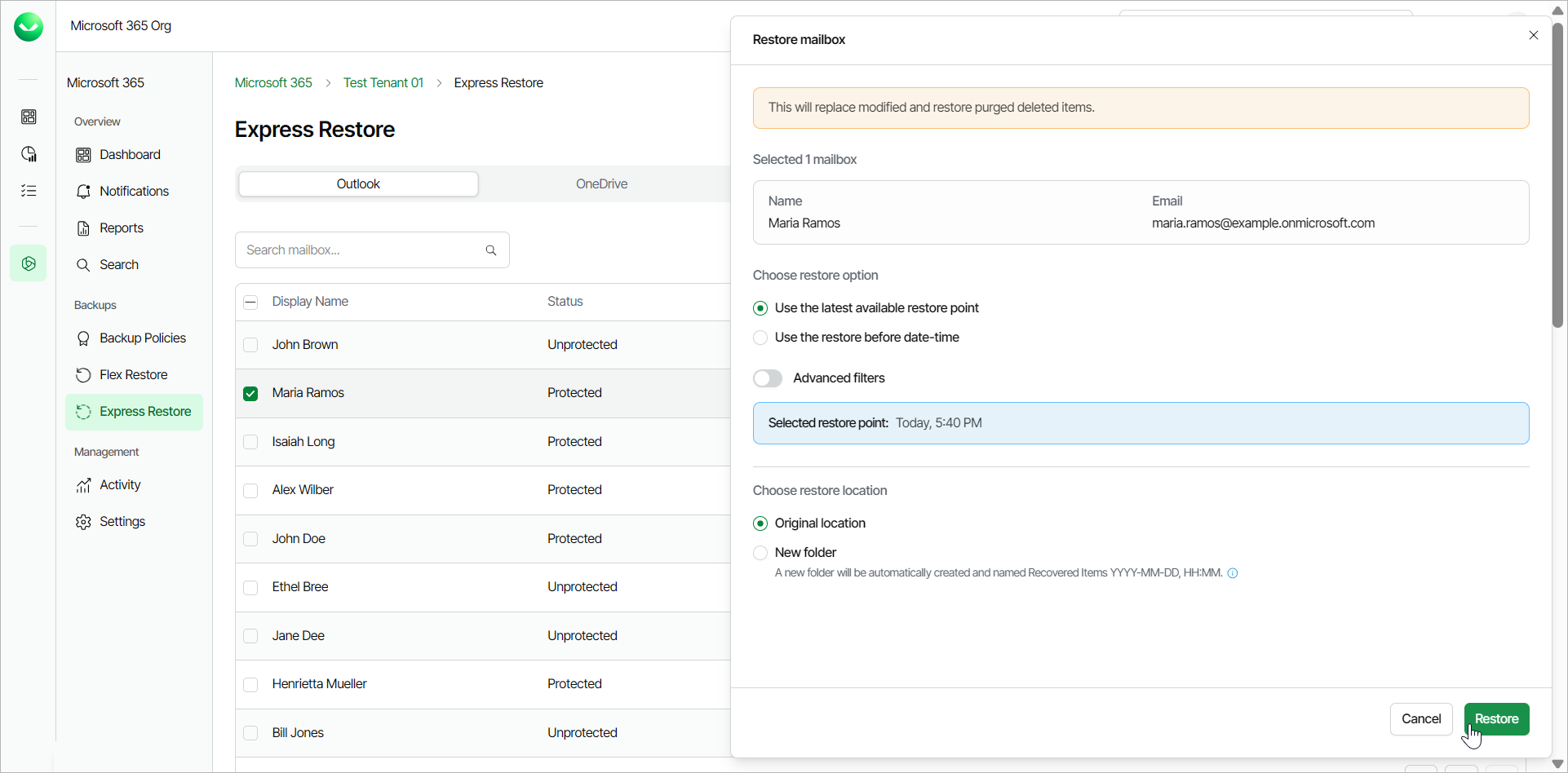Click the vertical scrollbar thumb
The height and width of the screenshot is (773, 1568).
click(x=1558, y=175)
